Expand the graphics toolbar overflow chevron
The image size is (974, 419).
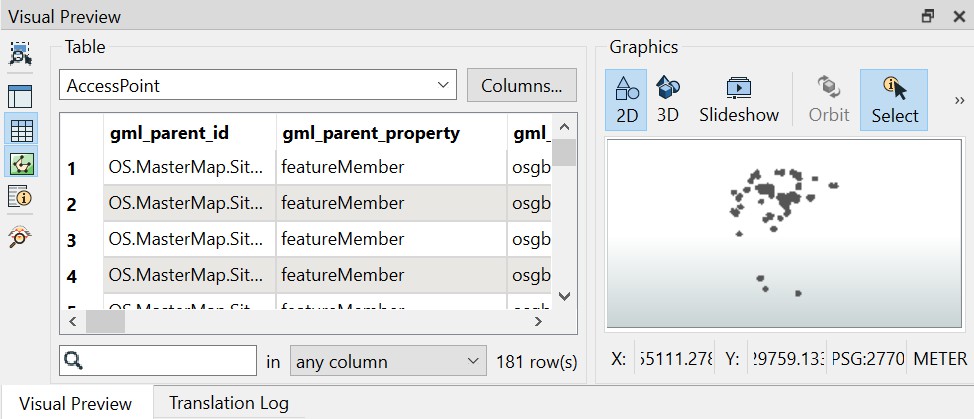pyautogui.click(x=959, y=101)
